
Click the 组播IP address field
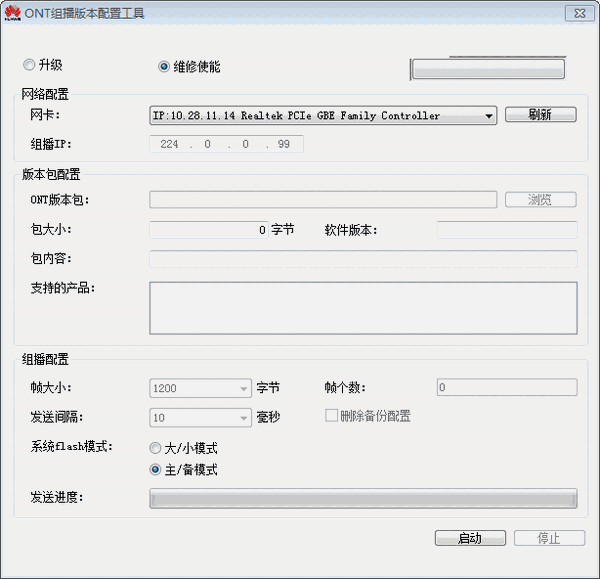pyautogui.click(x=226, y=144)
